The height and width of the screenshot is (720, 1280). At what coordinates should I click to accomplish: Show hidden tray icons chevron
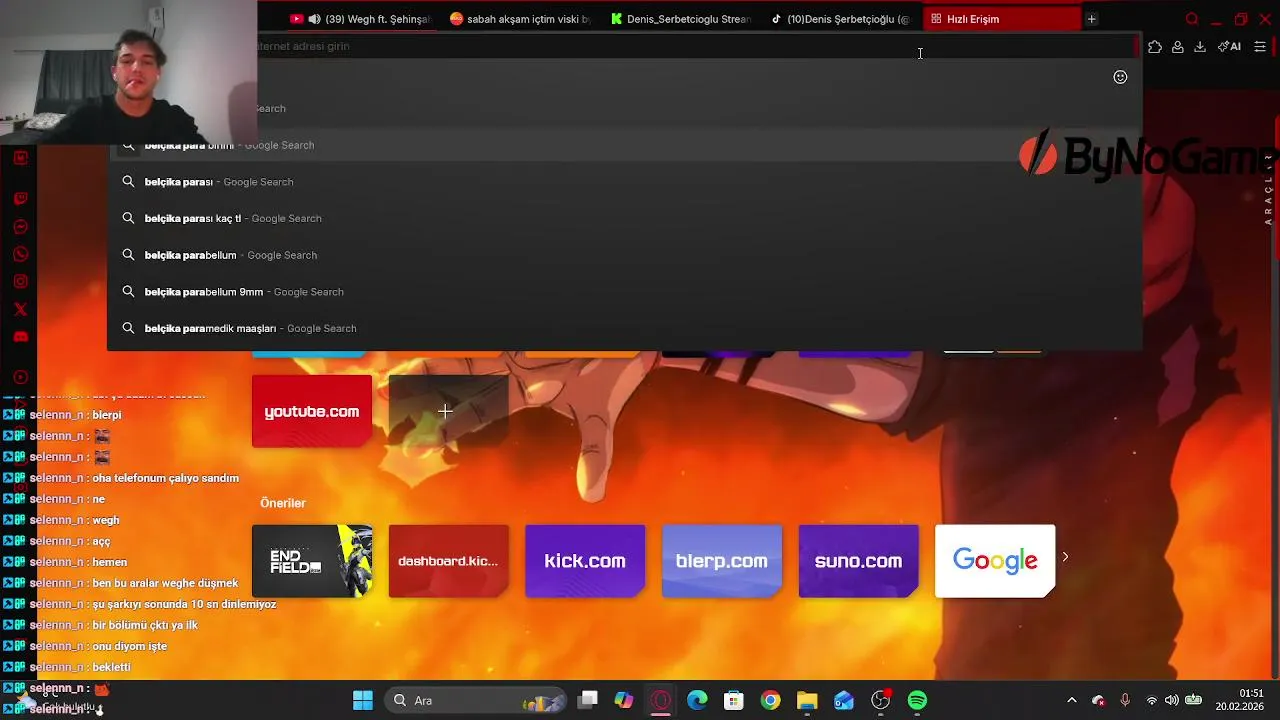tap(1072, 700)
